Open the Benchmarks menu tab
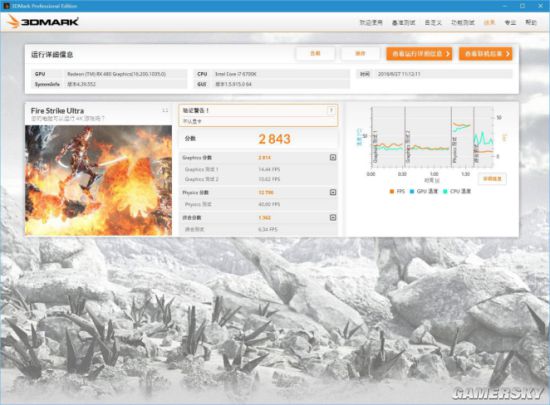550x405 pixels. tap(403, 22)
